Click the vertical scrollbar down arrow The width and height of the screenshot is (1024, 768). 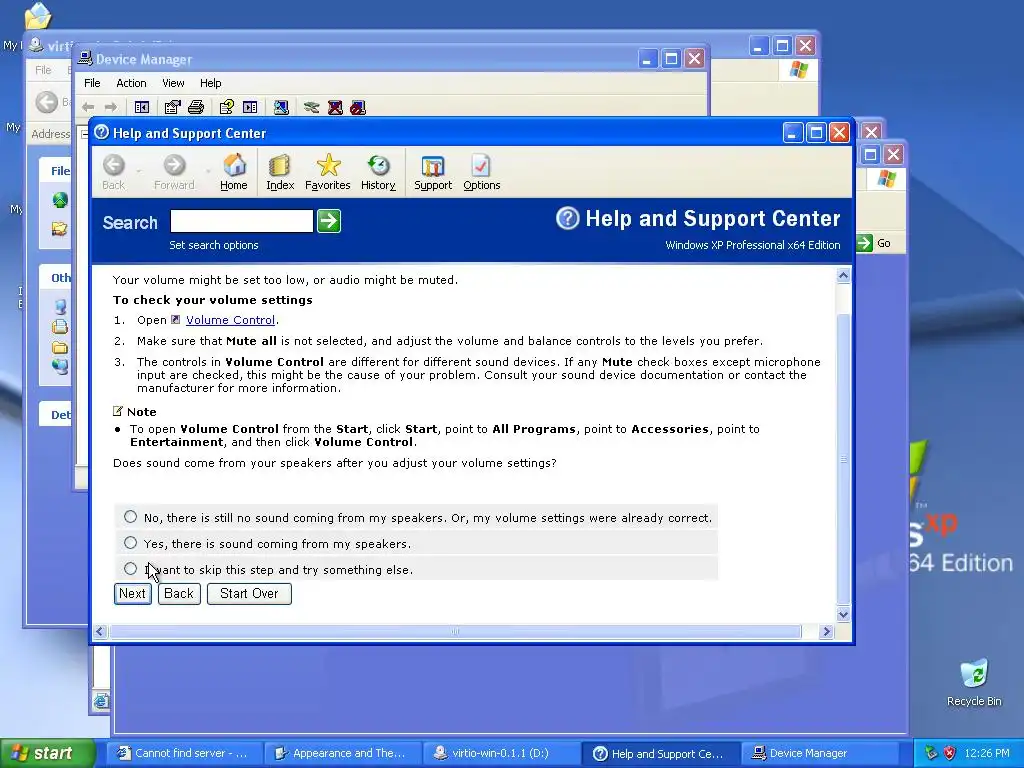click(x=843, y=615)
